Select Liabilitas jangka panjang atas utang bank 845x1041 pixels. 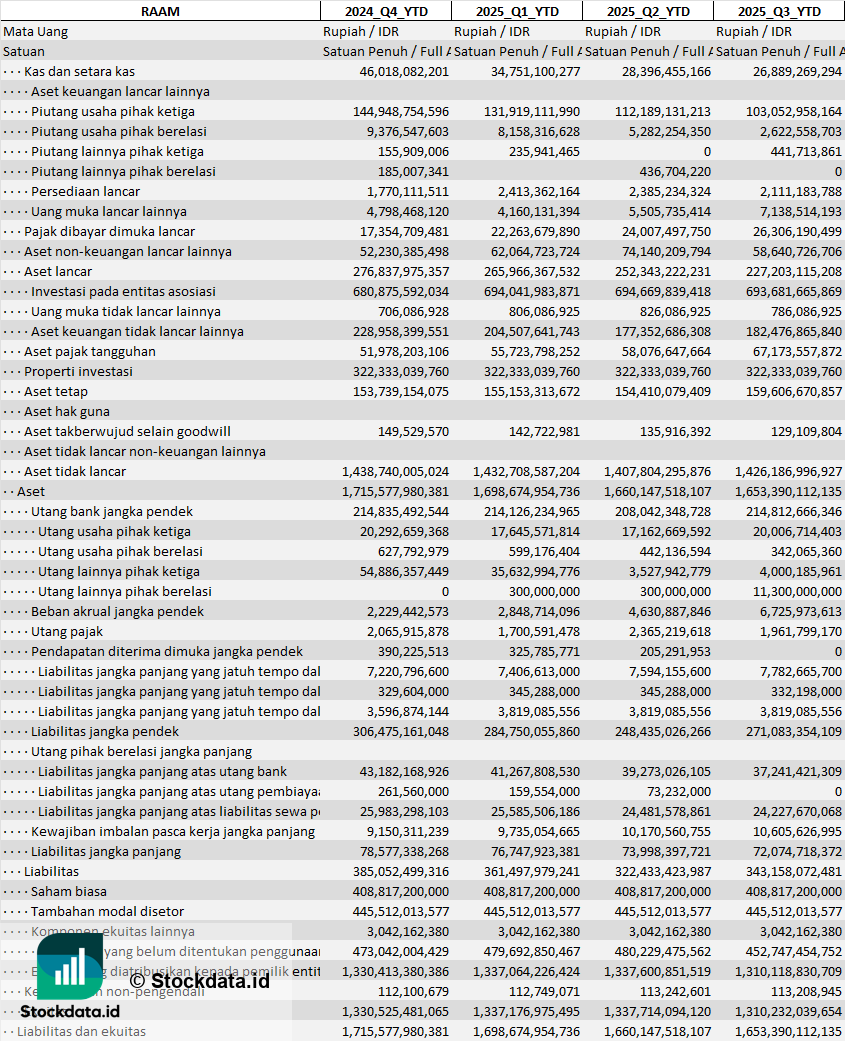click(162, 771)
